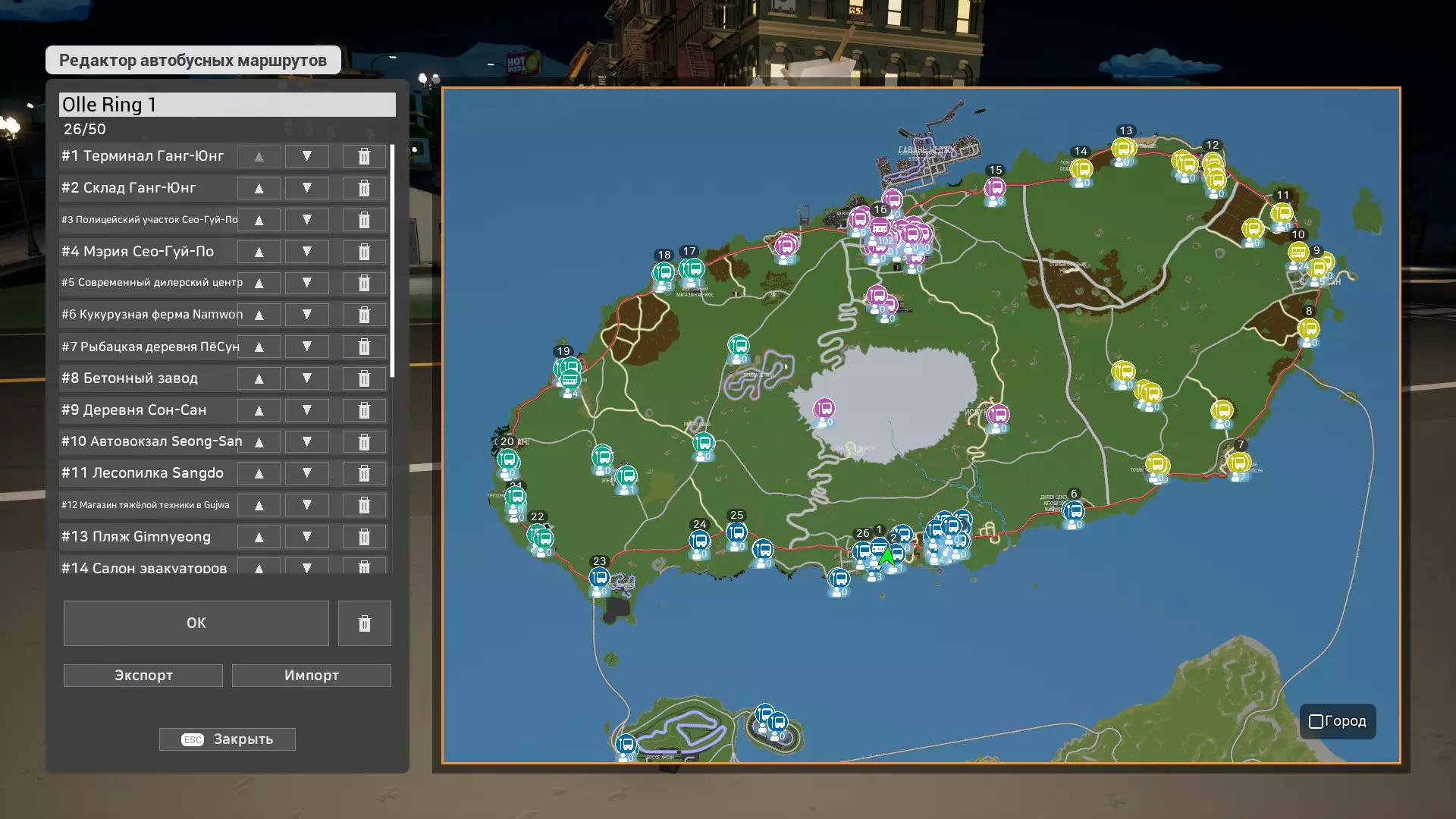Image resolution: width=1456 pixels, height=819 pixels.
Task: Click blue bus stop marker numbered 23
Action: (x=599, y=579)
